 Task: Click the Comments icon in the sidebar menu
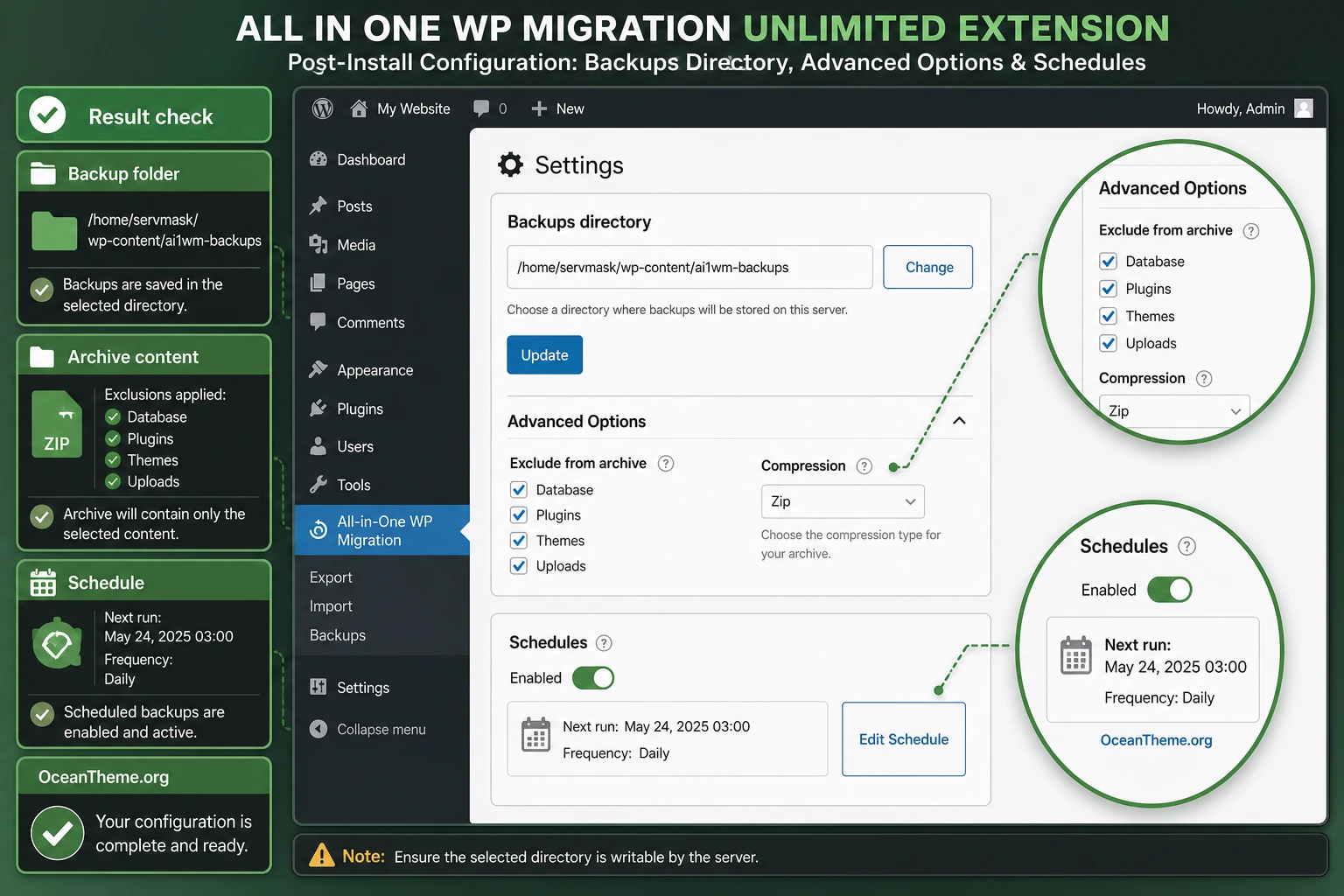point(318,322)
